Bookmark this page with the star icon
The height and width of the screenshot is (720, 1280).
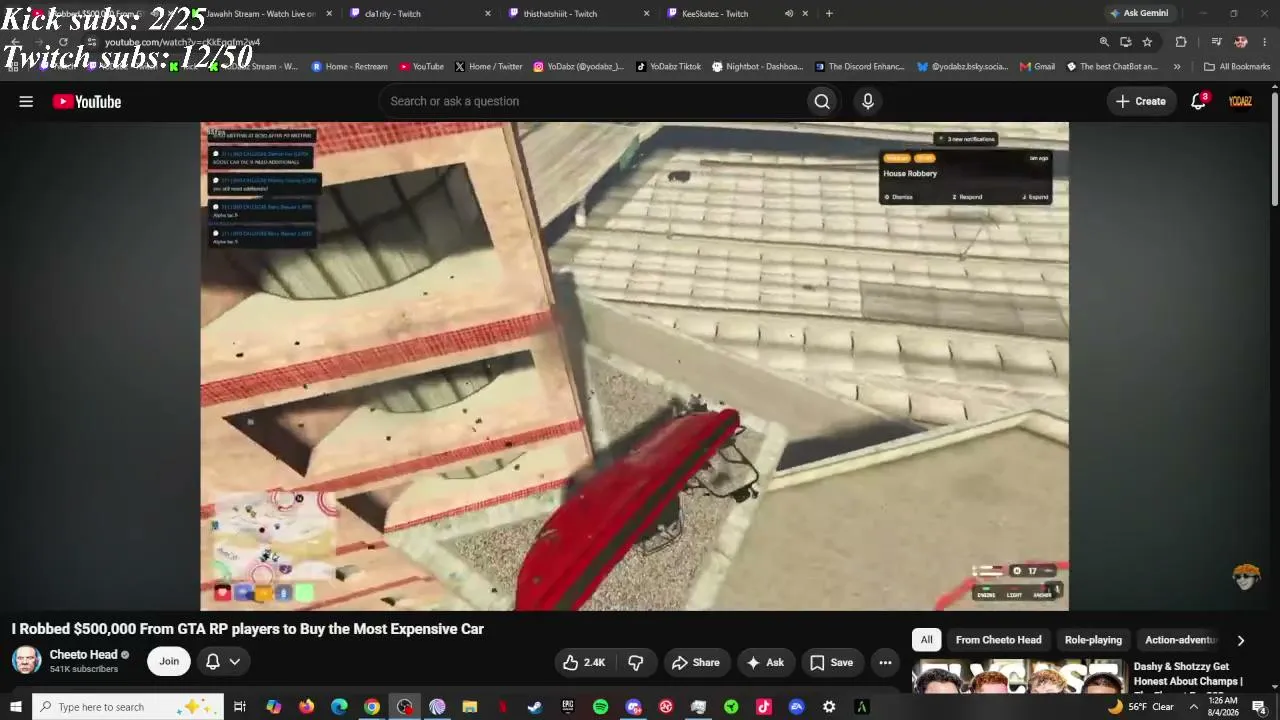(1147, 42)
